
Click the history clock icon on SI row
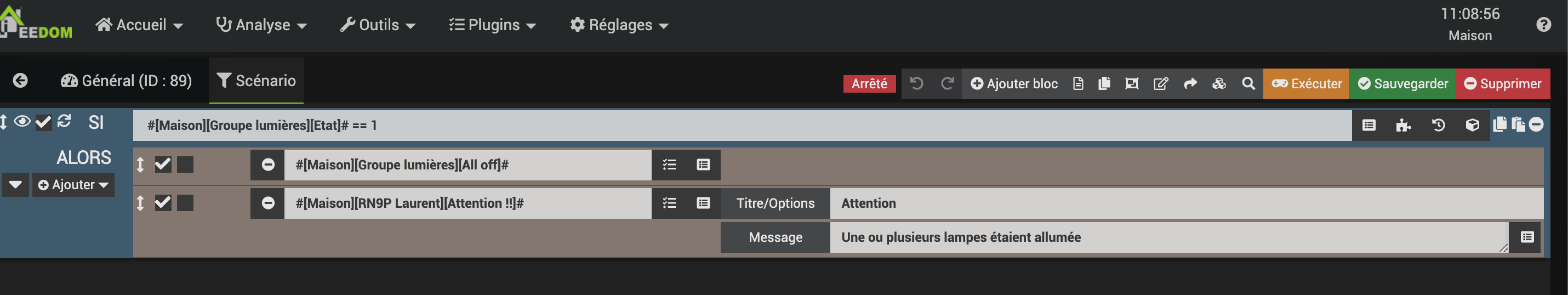[x=1438, y=126]
